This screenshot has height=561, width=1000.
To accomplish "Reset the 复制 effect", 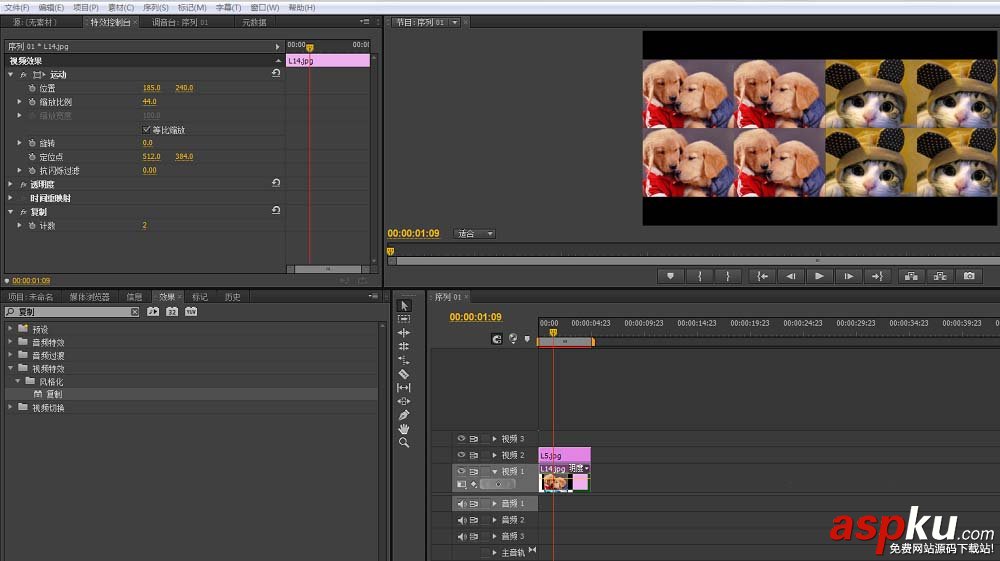I will pos(276,210).
